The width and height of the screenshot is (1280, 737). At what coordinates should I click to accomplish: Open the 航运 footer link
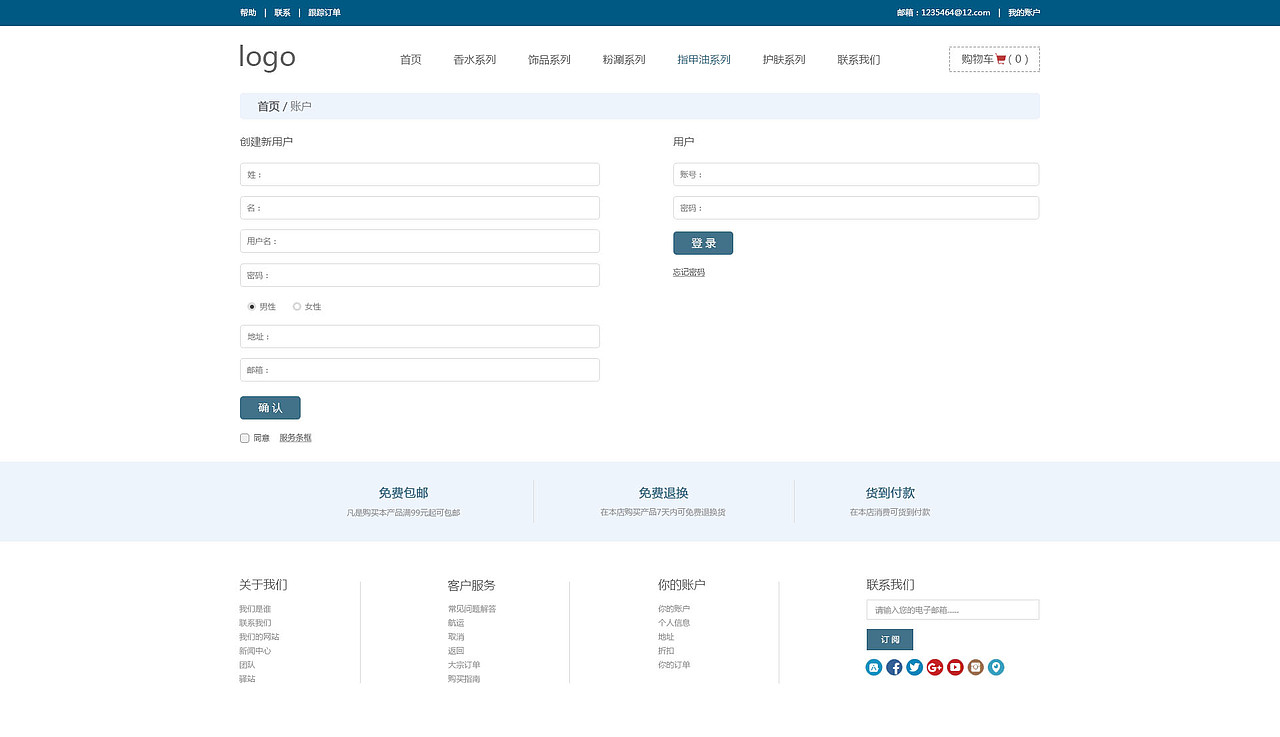[456, 623]
